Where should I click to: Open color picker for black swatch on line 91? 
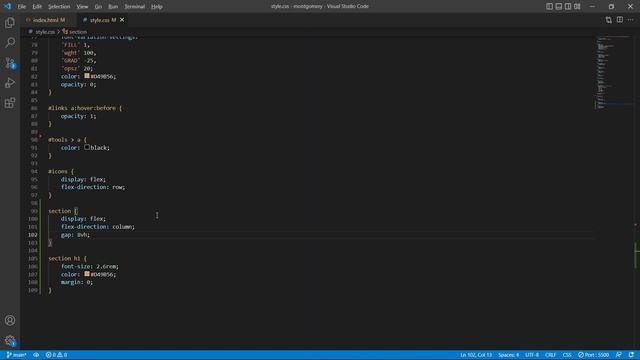click(x=87, y=147)
